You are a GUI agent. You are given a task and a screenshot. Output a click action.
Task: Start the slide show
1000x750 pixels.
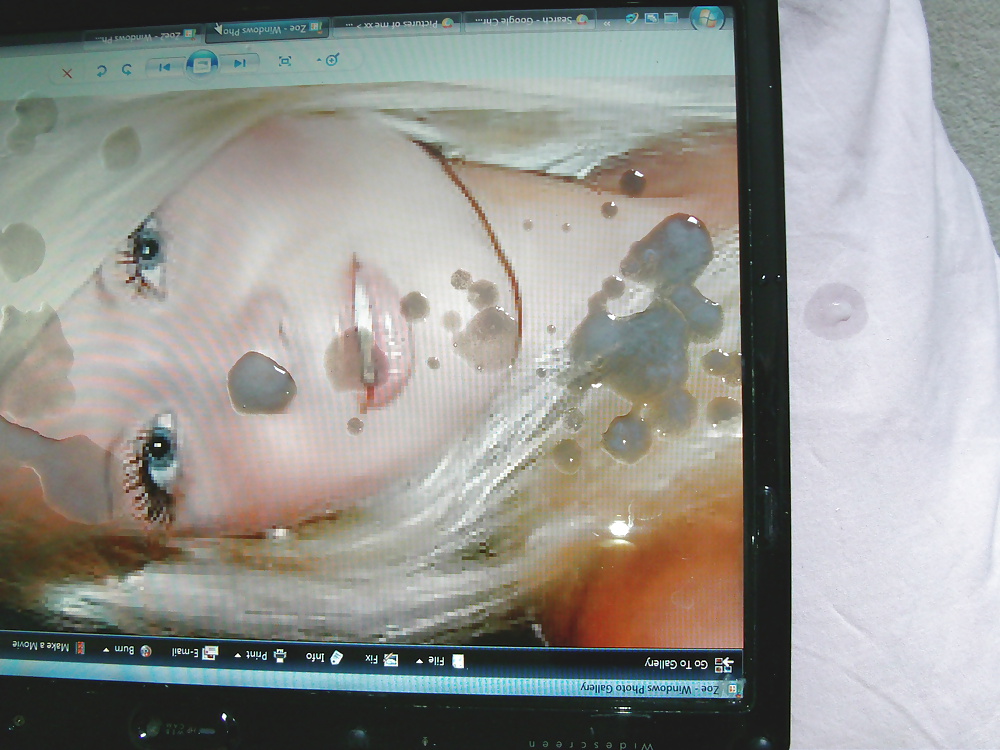coord(202,66)
